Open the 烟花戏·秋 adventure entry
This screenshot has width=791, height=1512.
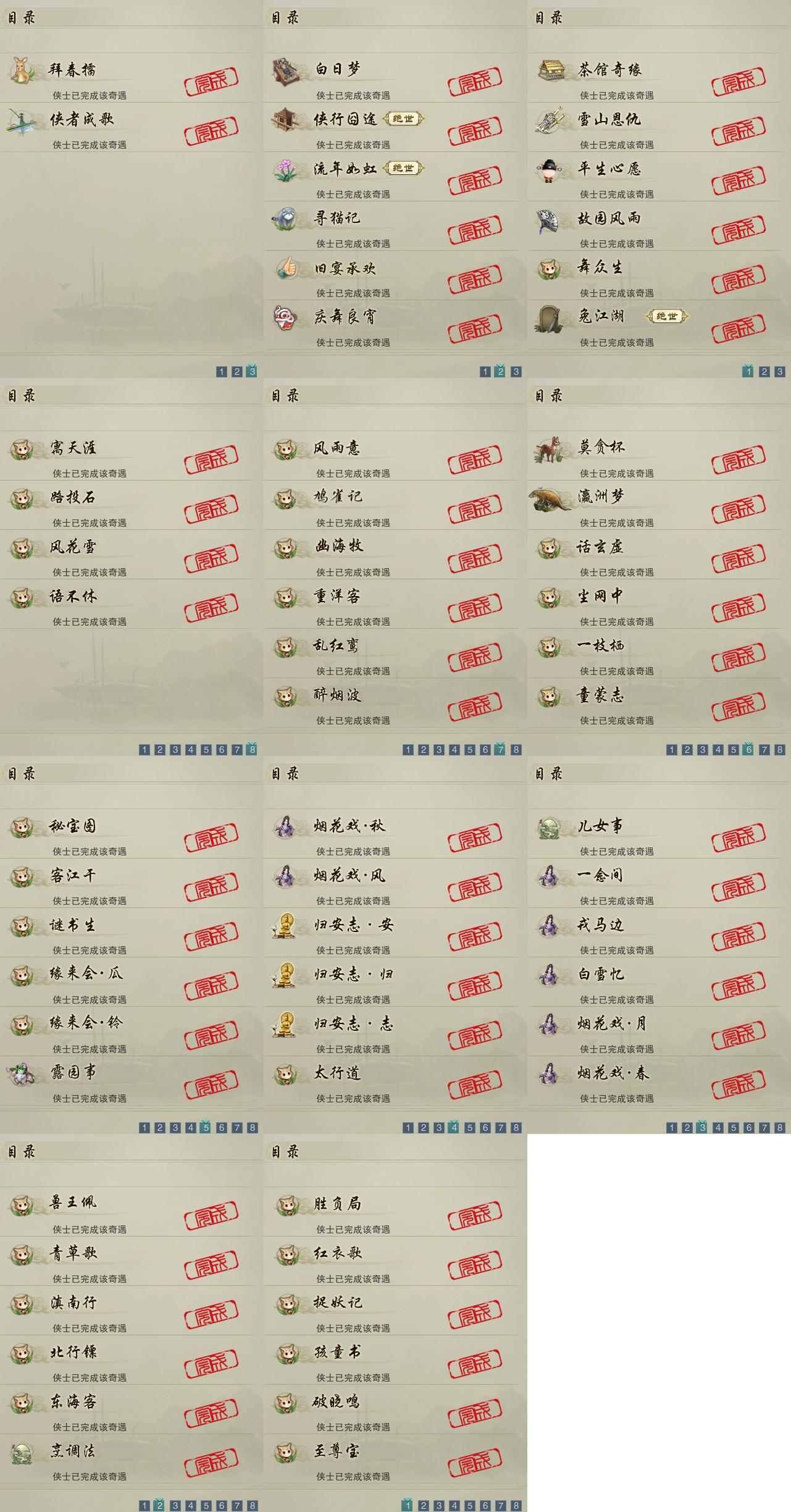click(x=395, y=833)
